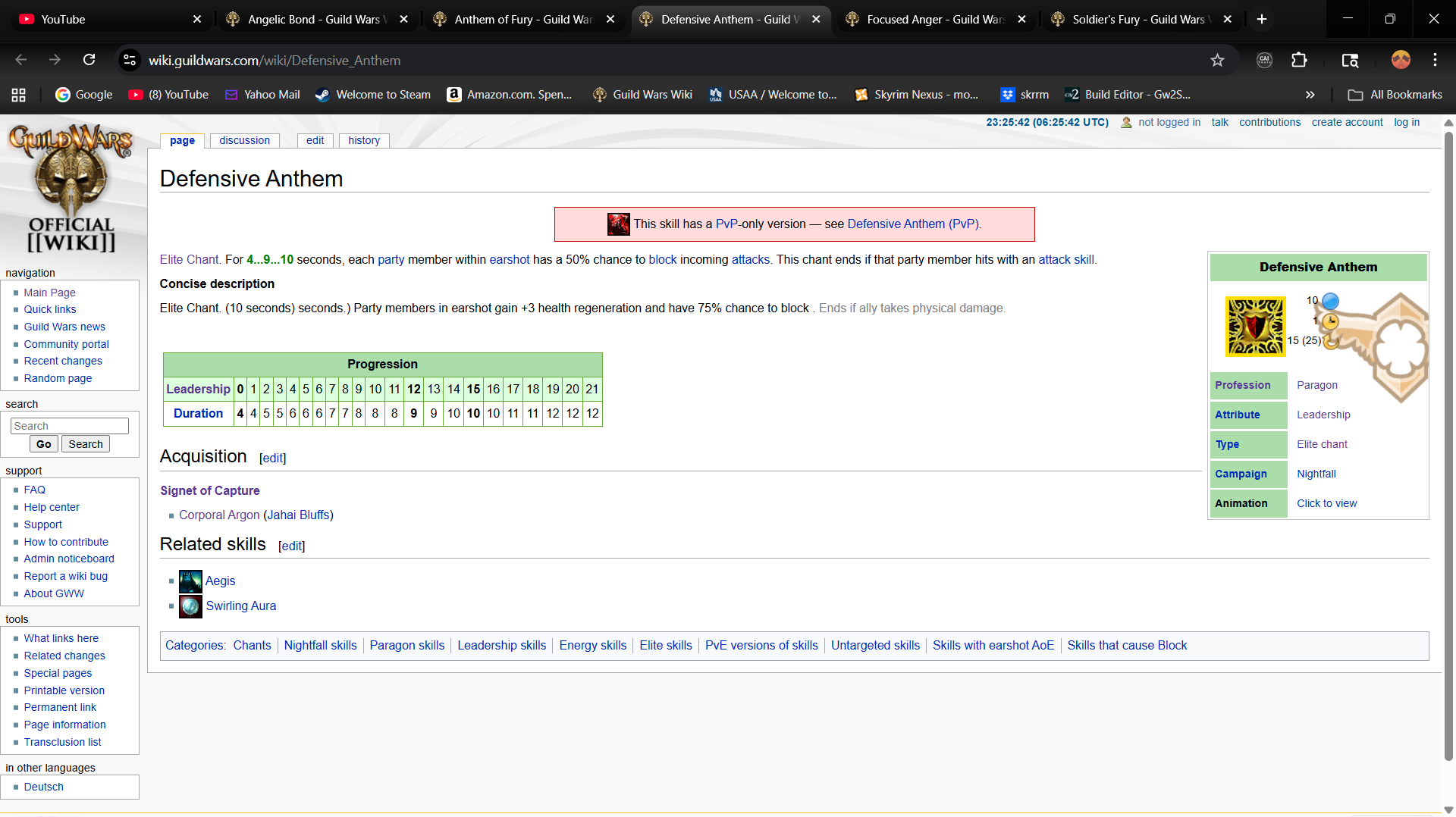The image size is (1456, 817).
Task: Open the apps grid in the bookmarks bar
Action: point(19,95)
